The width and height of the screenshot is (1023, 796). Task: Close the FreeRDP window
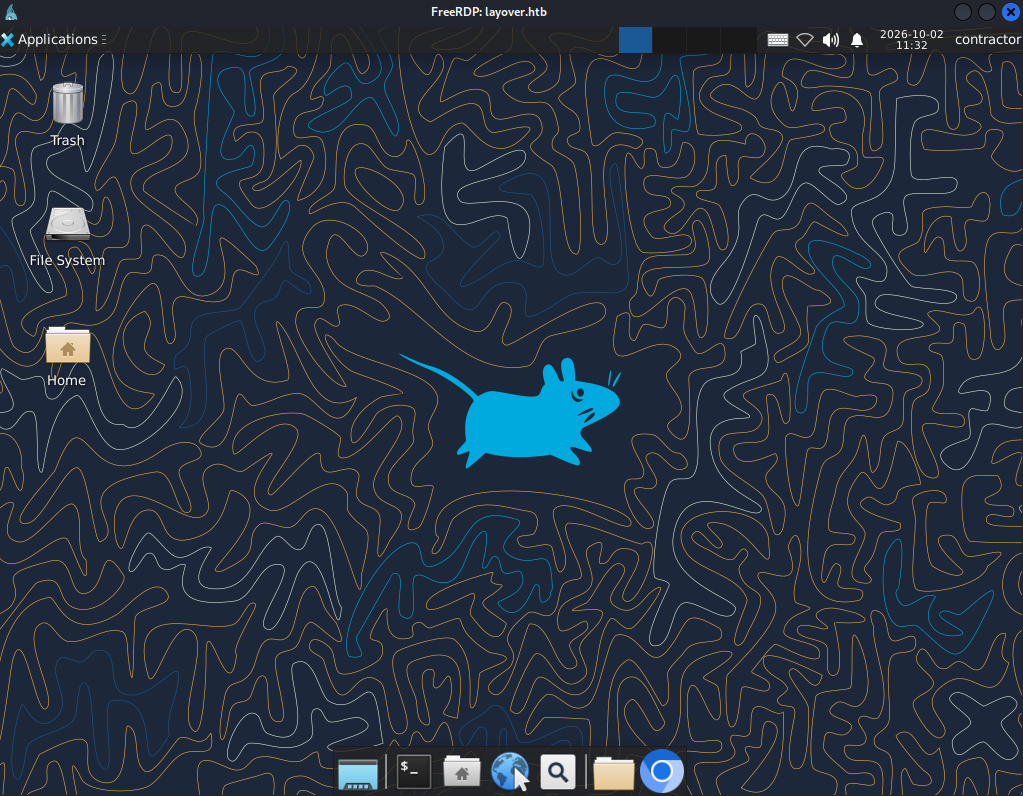[1010, 12]
